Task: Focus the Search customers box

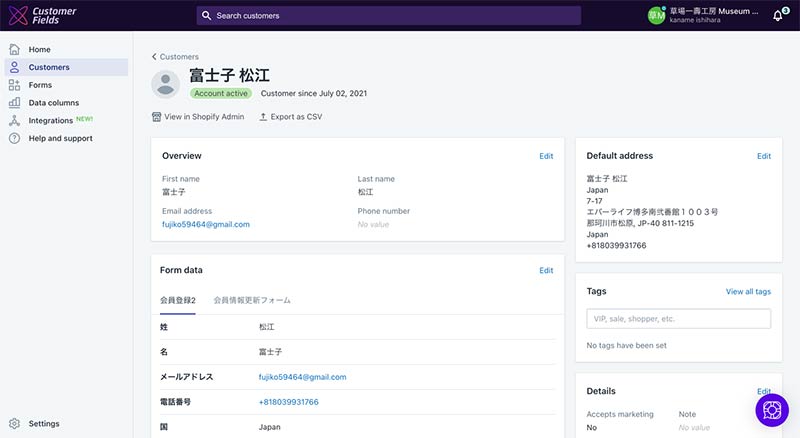Action: point(389,16)
